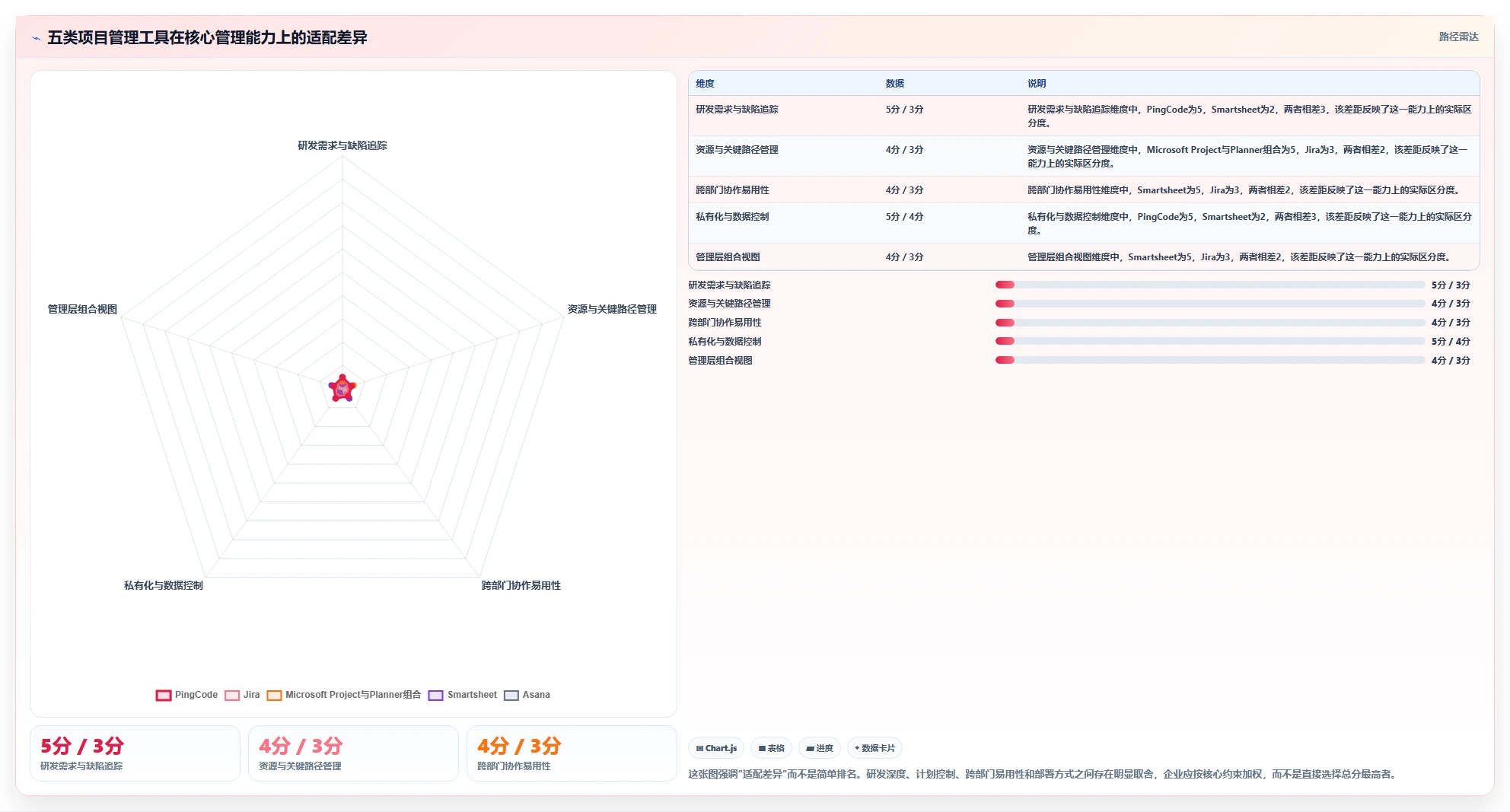Click the 4分 / 3分 跨部门协作易用性 card

tap(572, 753)
